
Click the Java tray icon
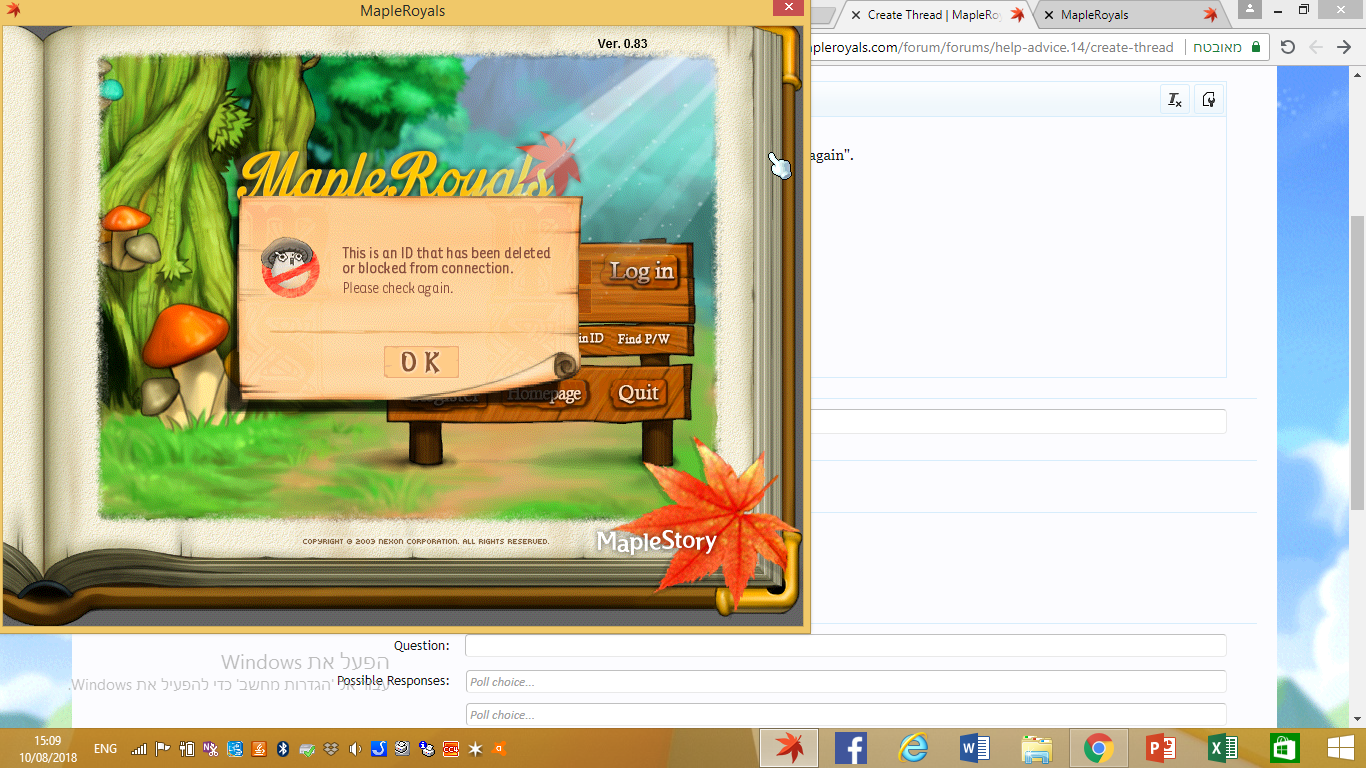[259, 748]
